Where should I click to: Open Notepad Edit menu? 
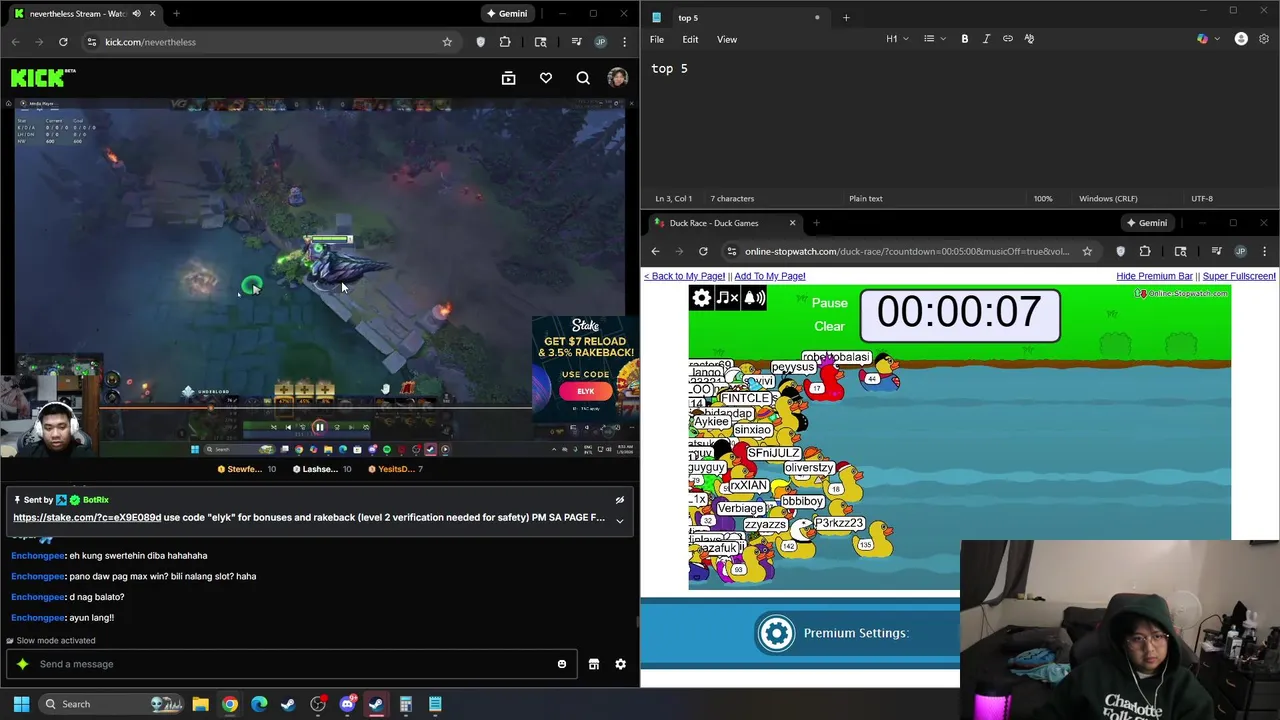coord(690,39)
